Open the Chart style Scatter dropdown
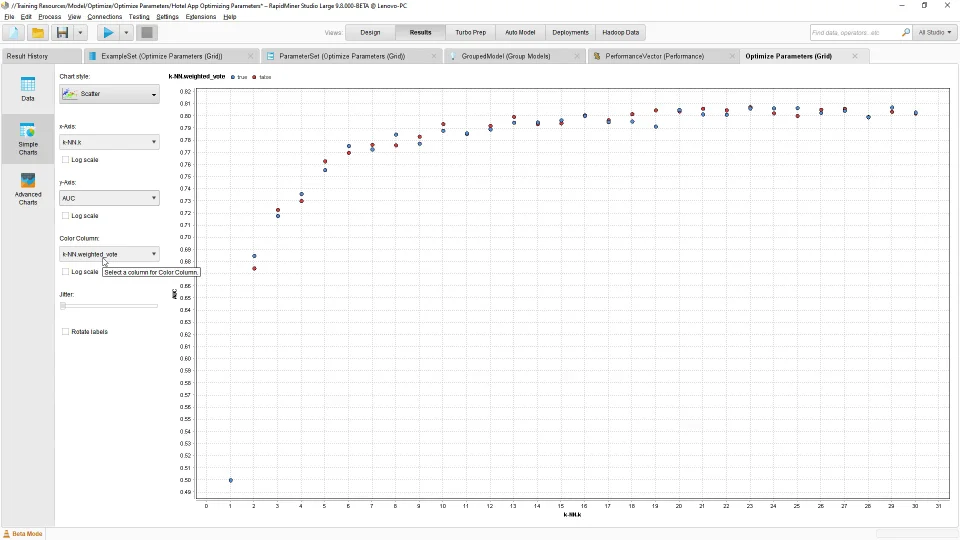Image resolution: width=960 pixels, height=540 pixels. 109,94
